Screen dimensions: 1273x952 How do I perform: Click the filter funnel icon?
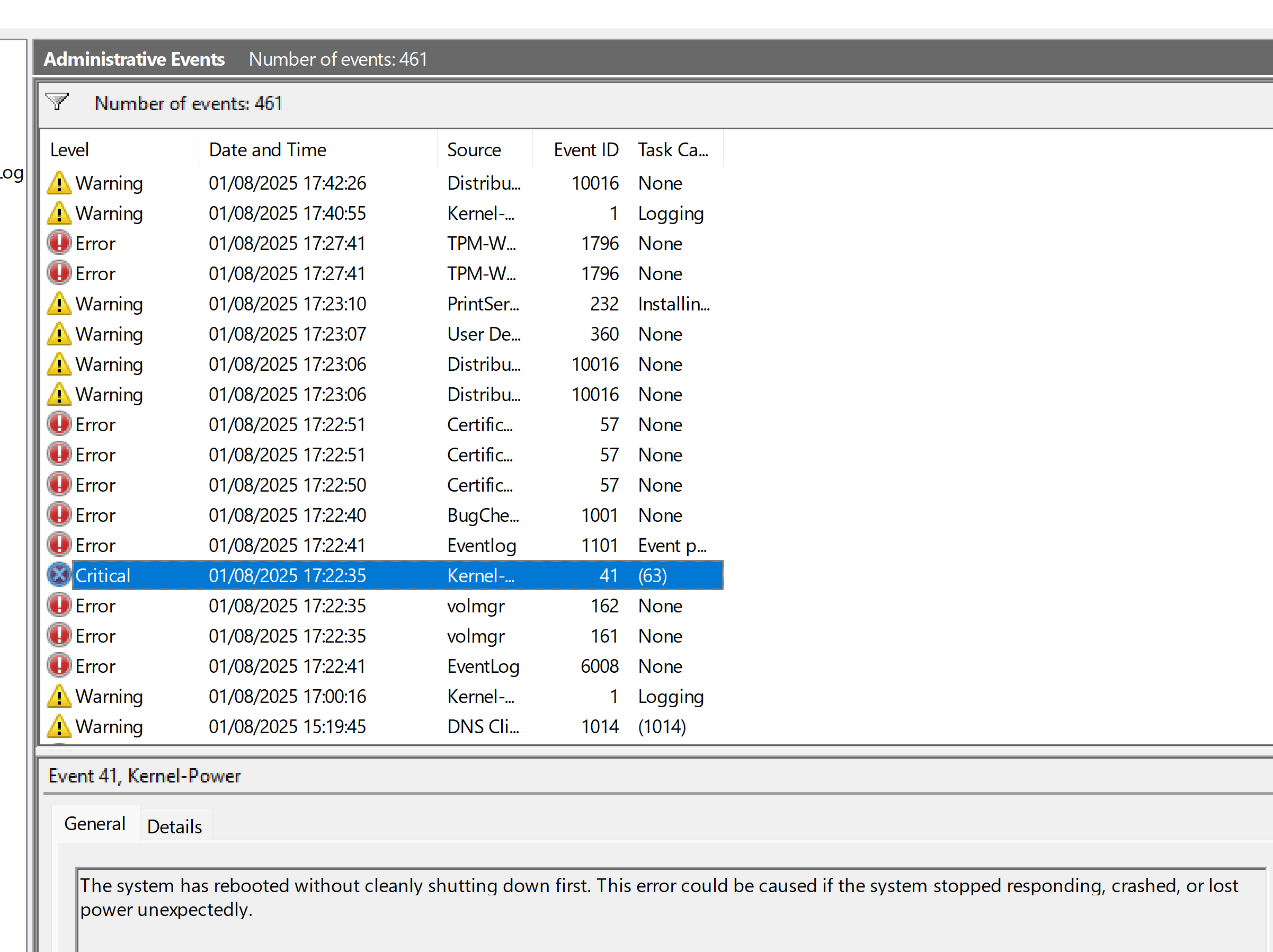[57, 102]
